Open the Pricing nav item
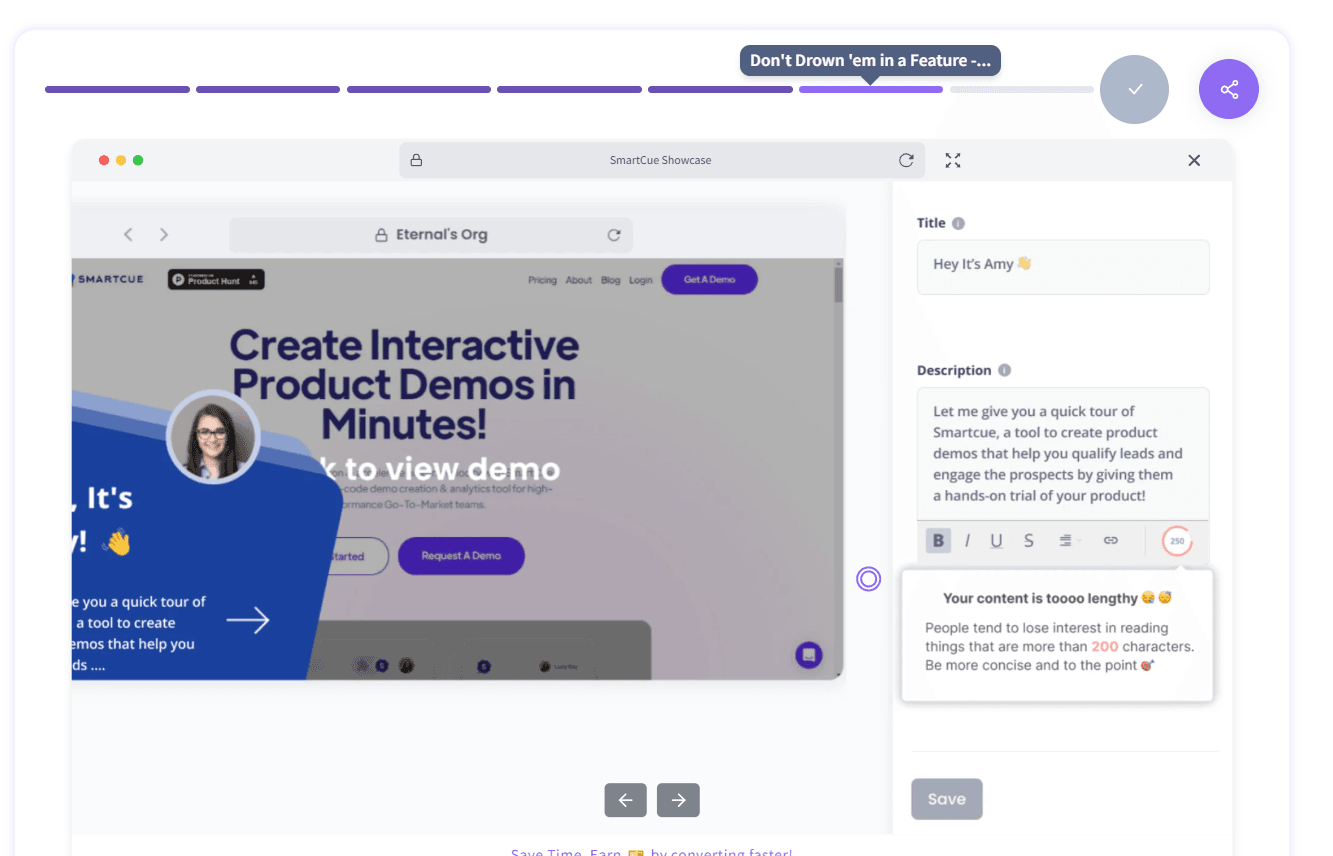The height and width of the screenshot is (856, 1333). click(542, 280)
